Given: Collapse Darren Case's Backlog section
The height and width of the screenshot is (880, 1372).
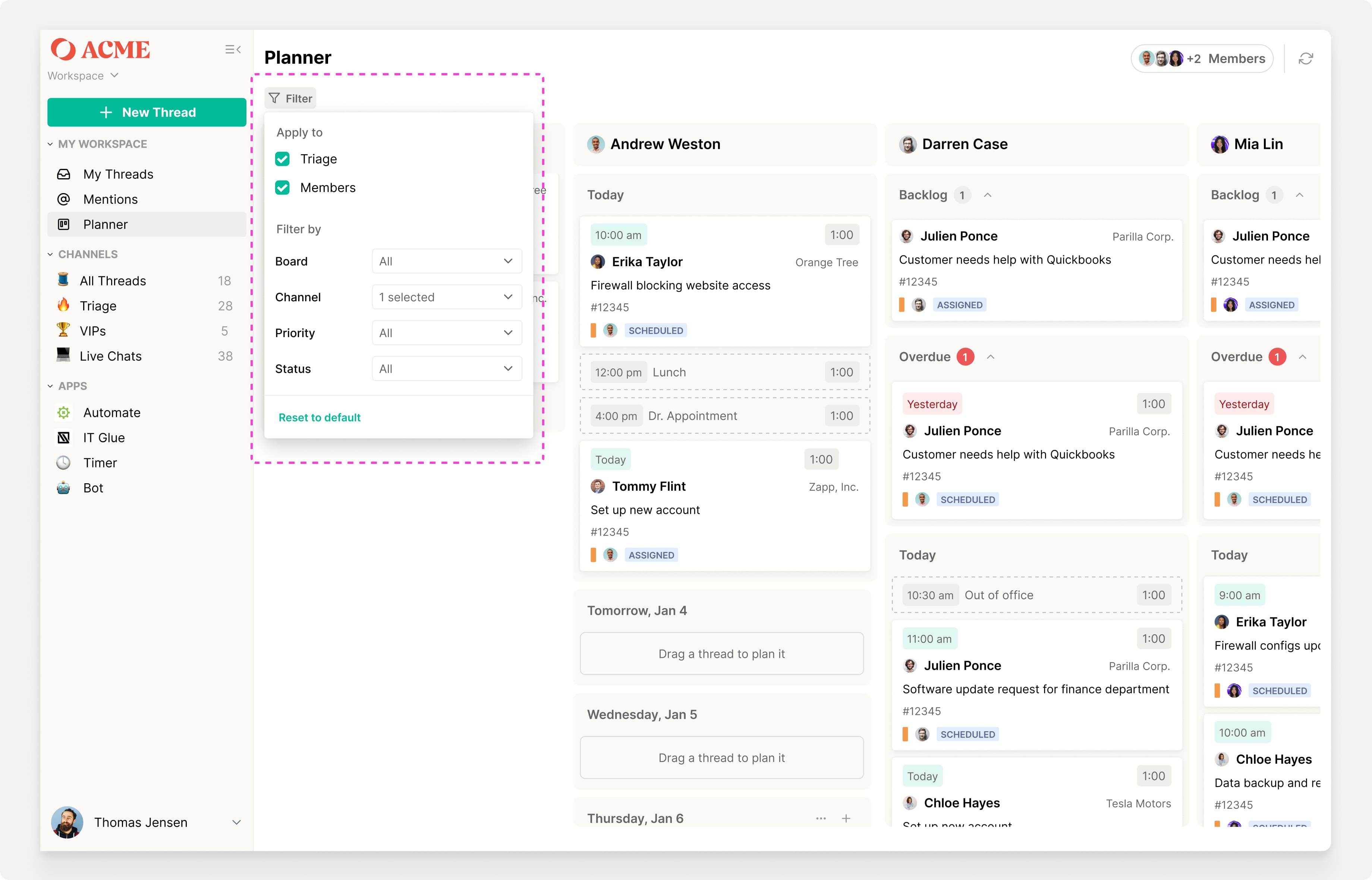Looking at the screenshot, I should (988, 195).
